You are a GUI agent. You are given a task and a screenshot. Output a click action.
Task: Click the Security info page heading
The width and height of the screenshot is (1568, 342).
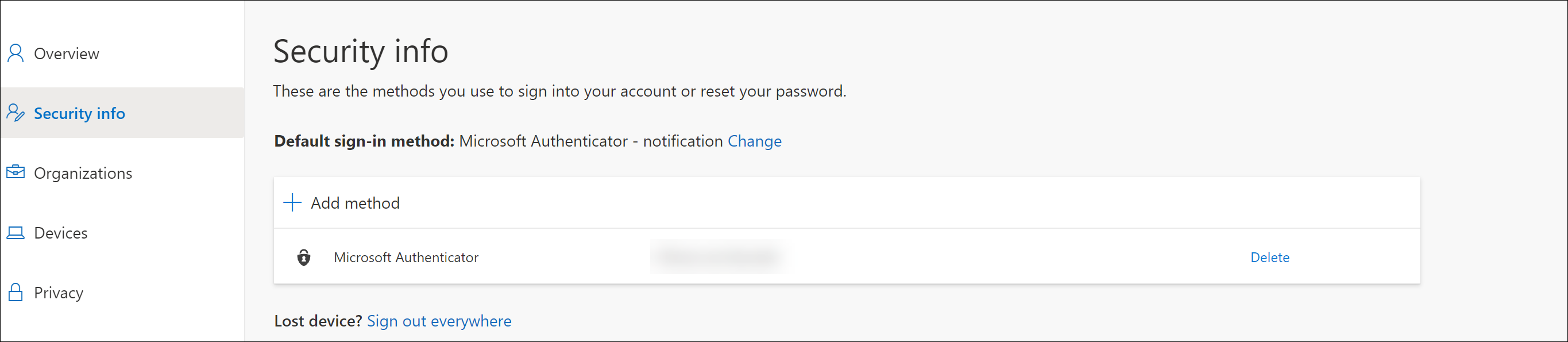[x=360, y=51]
